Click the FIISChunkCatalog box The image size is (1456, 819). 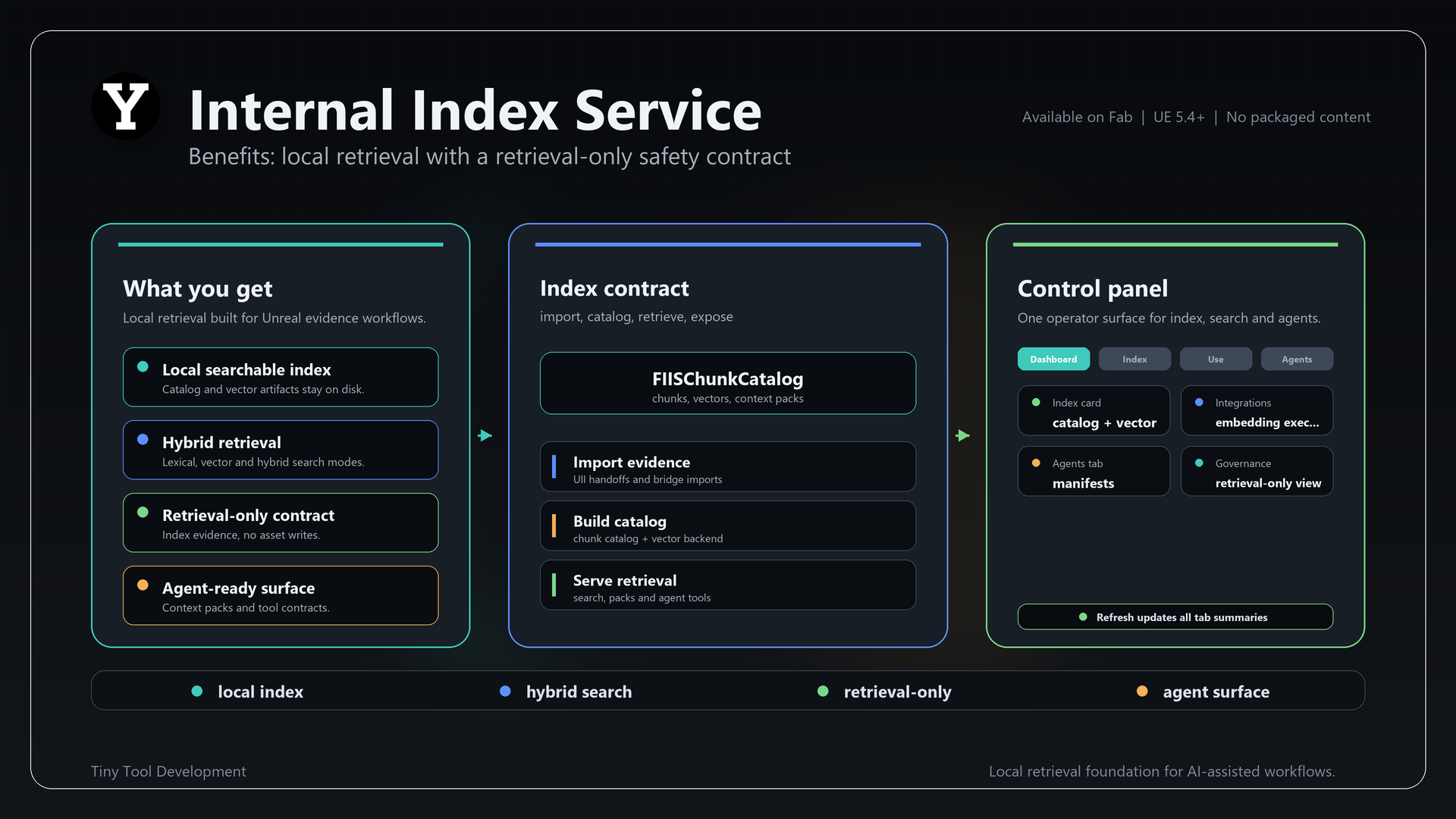pyautogui.click(x=728, y=384)
